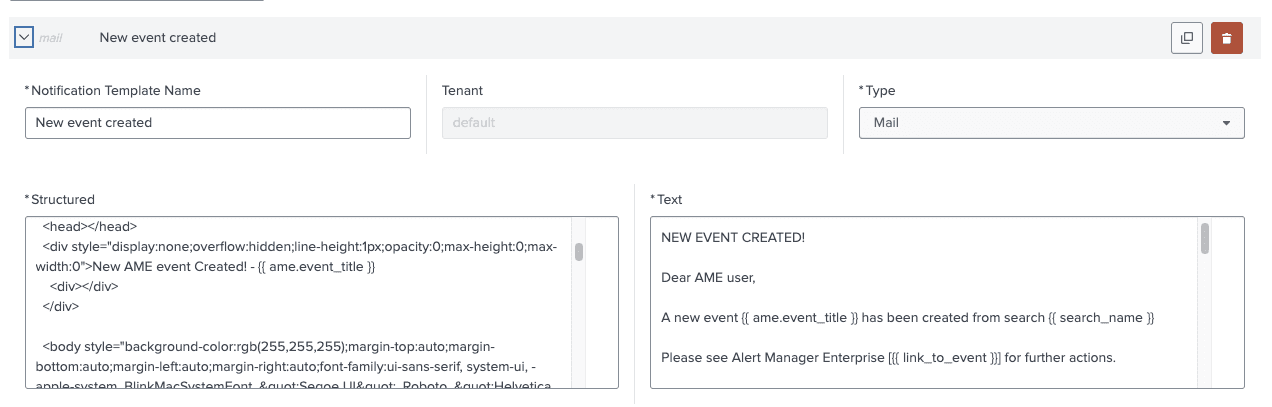The height and width of the screenshot is (407, 1272).
Task: Click the Notification Template Name input
Action: (217, 123)
